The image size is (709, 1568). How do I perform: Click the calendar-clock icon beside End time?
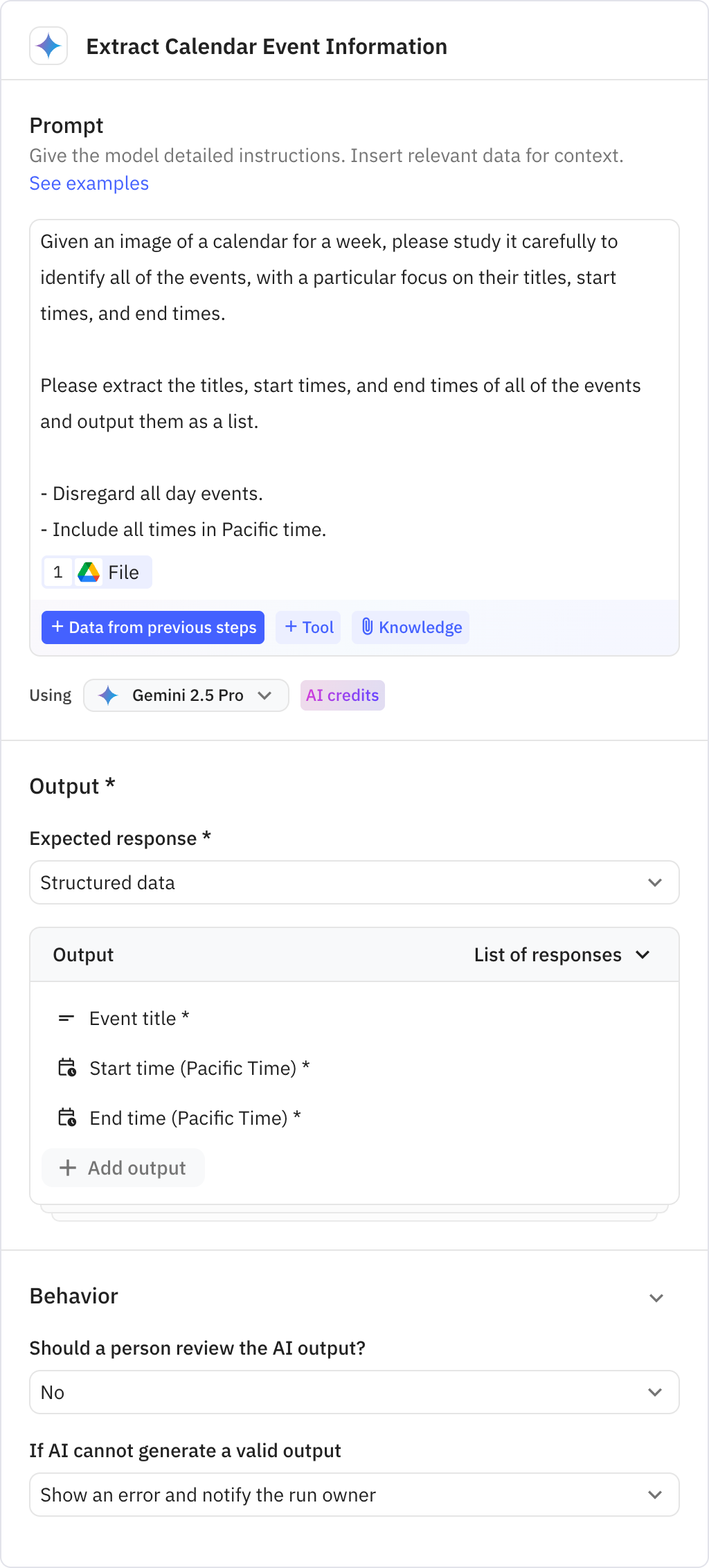(67, 1117)
